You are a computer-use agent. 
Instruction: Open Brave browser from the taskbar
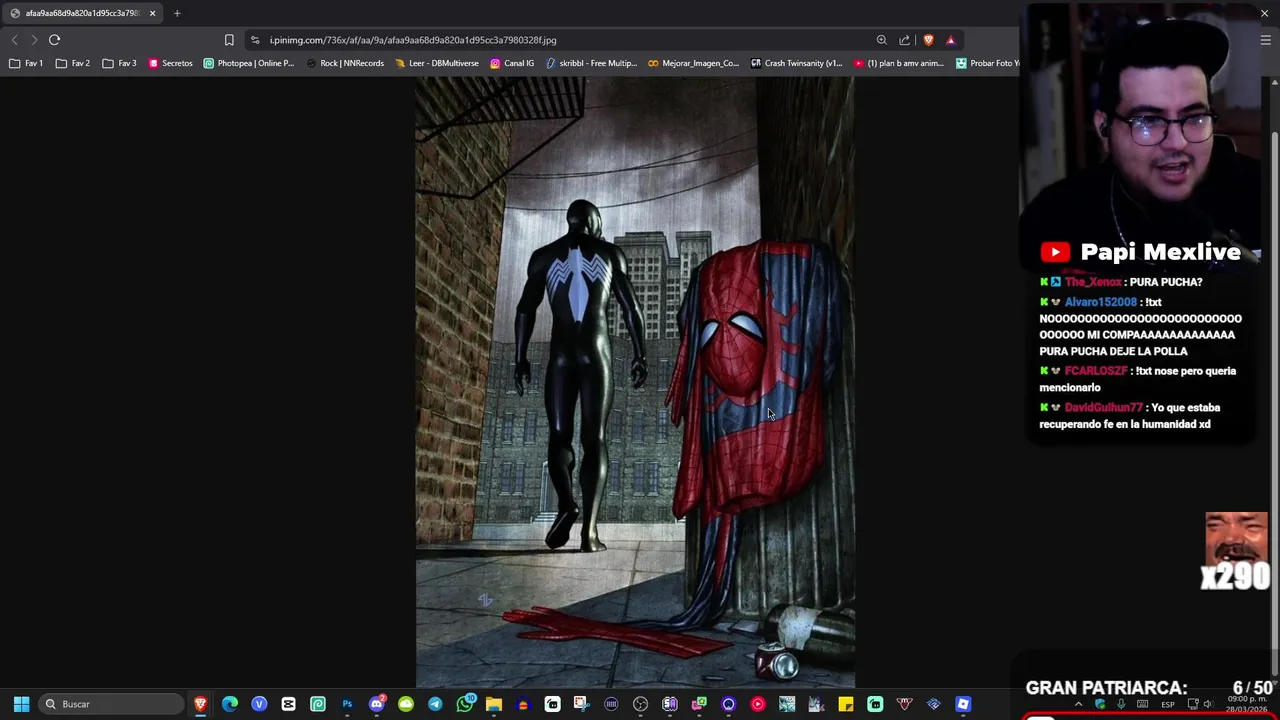tap(200, 704)
